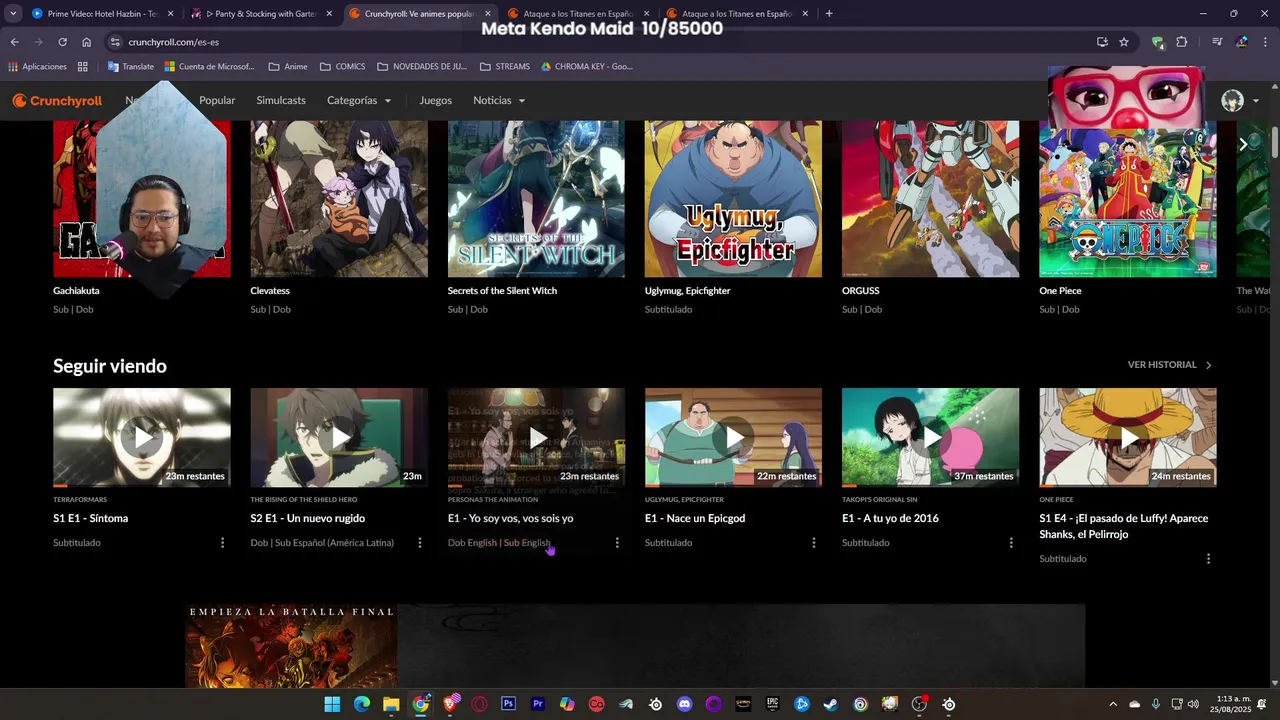Open options menu for Un nuevo rugido
This screenshot has height=720, width=1280.
[x=420, y=543]
